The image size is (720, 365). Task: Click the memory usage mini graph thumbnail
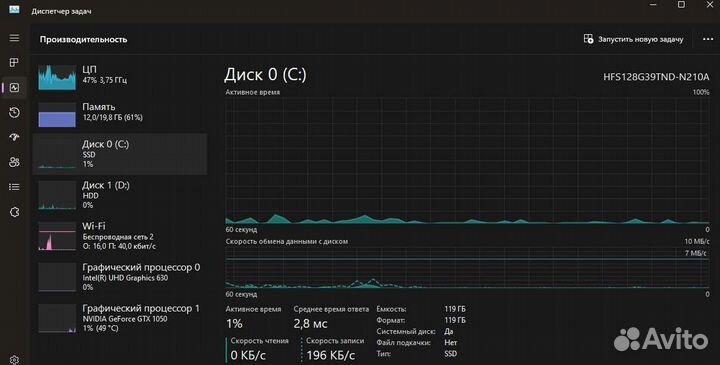(x=57, y=115)
